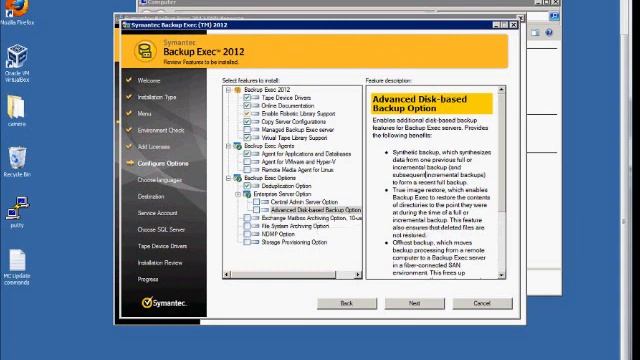Select Enable Robotic Library Support row text
Screen dimensions: 640x360
298,114
